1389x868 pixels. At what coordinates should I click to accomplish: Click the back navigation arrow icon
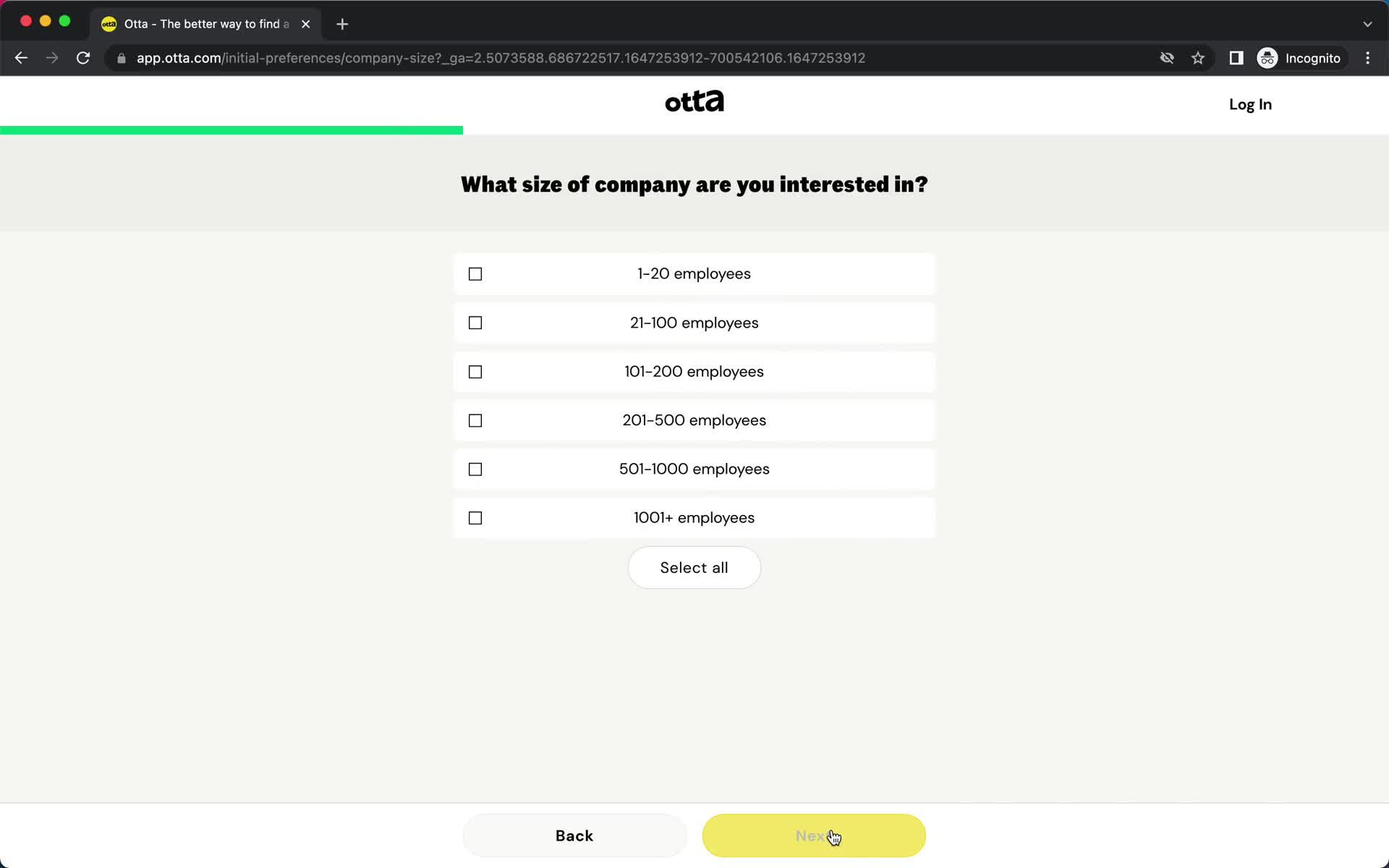pyautogui.click(x=21, y=58)
